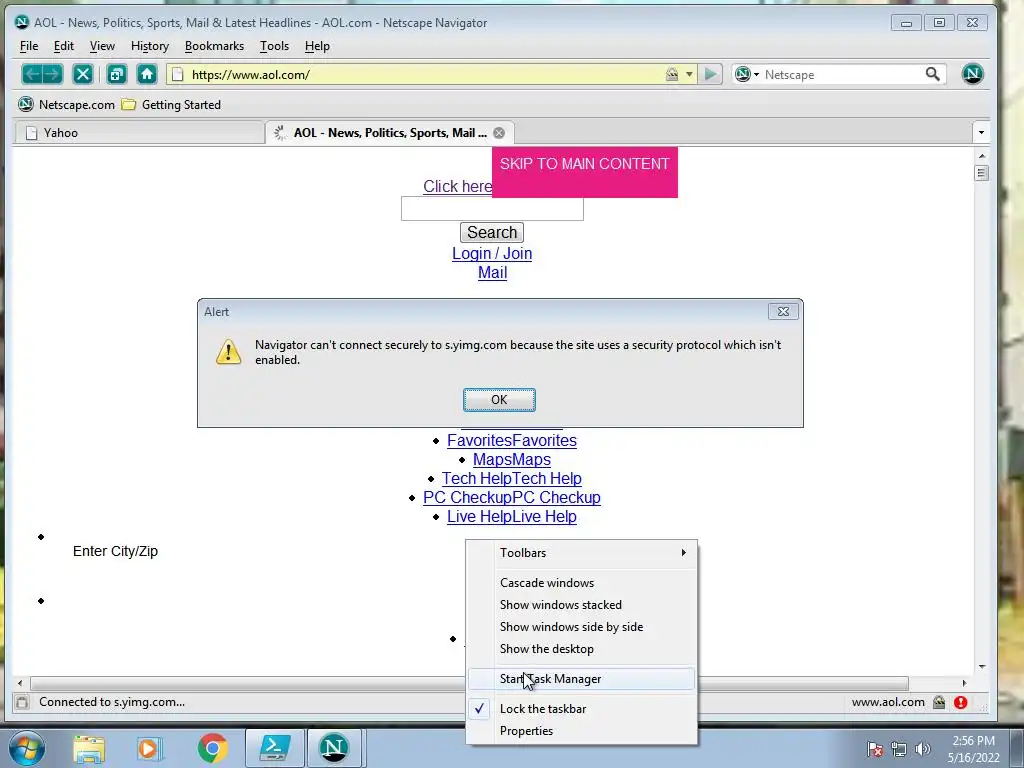Open File Explorer from taskbar
The image size is (1024, 768).
click(x=89, y=748)
